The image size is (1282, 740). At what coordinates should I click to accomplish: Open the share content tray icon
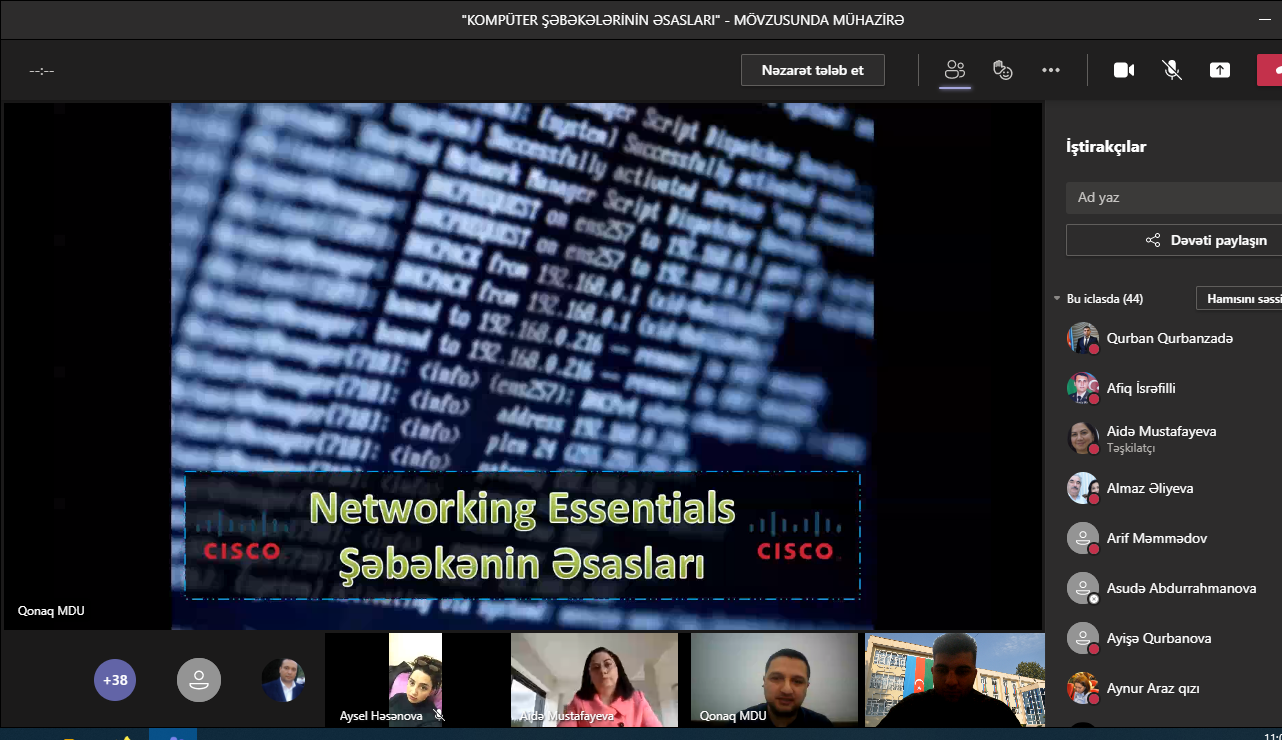click(1220, 70)
